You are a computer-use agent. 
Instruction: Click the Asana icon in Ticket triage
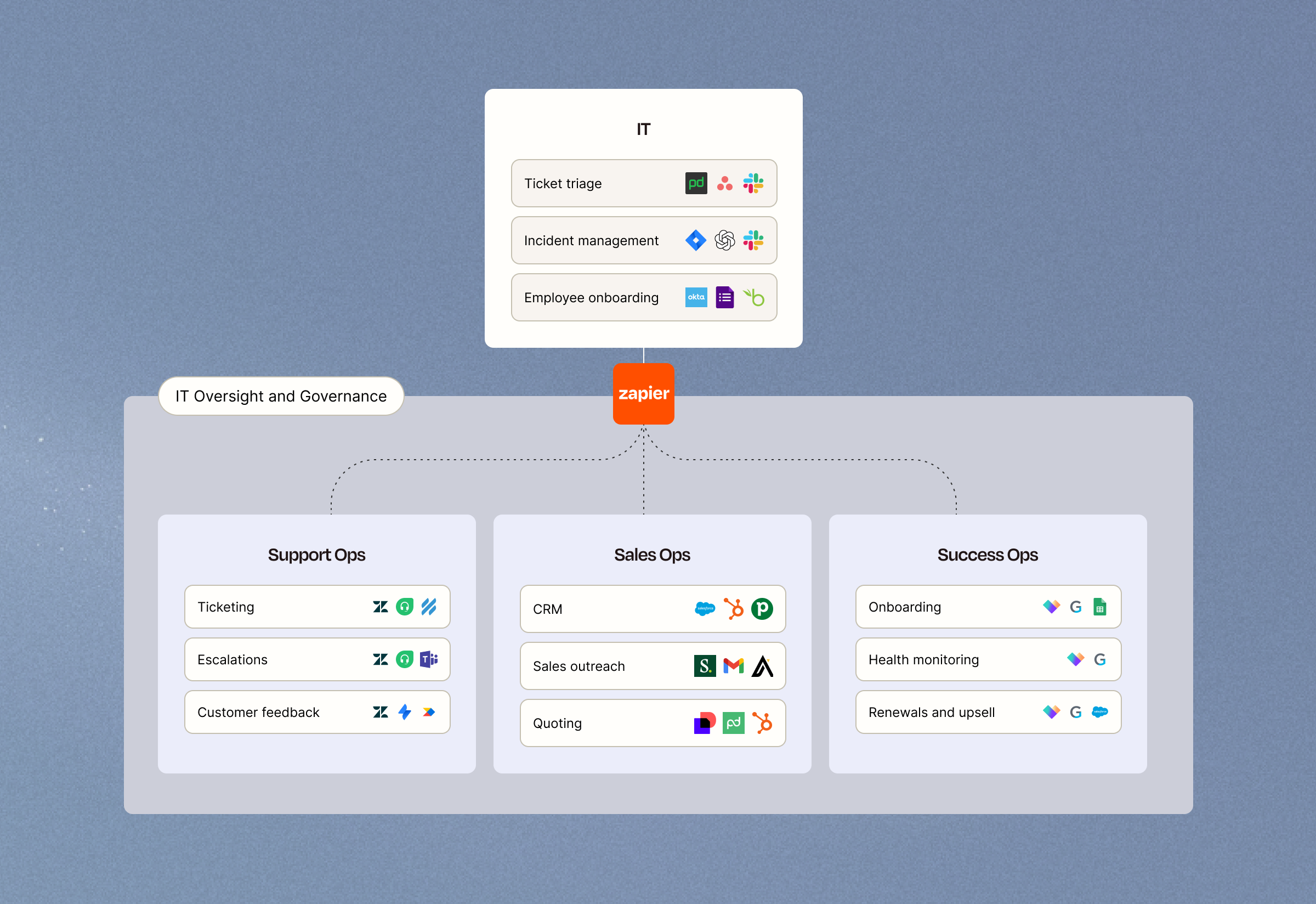(724, 183)
